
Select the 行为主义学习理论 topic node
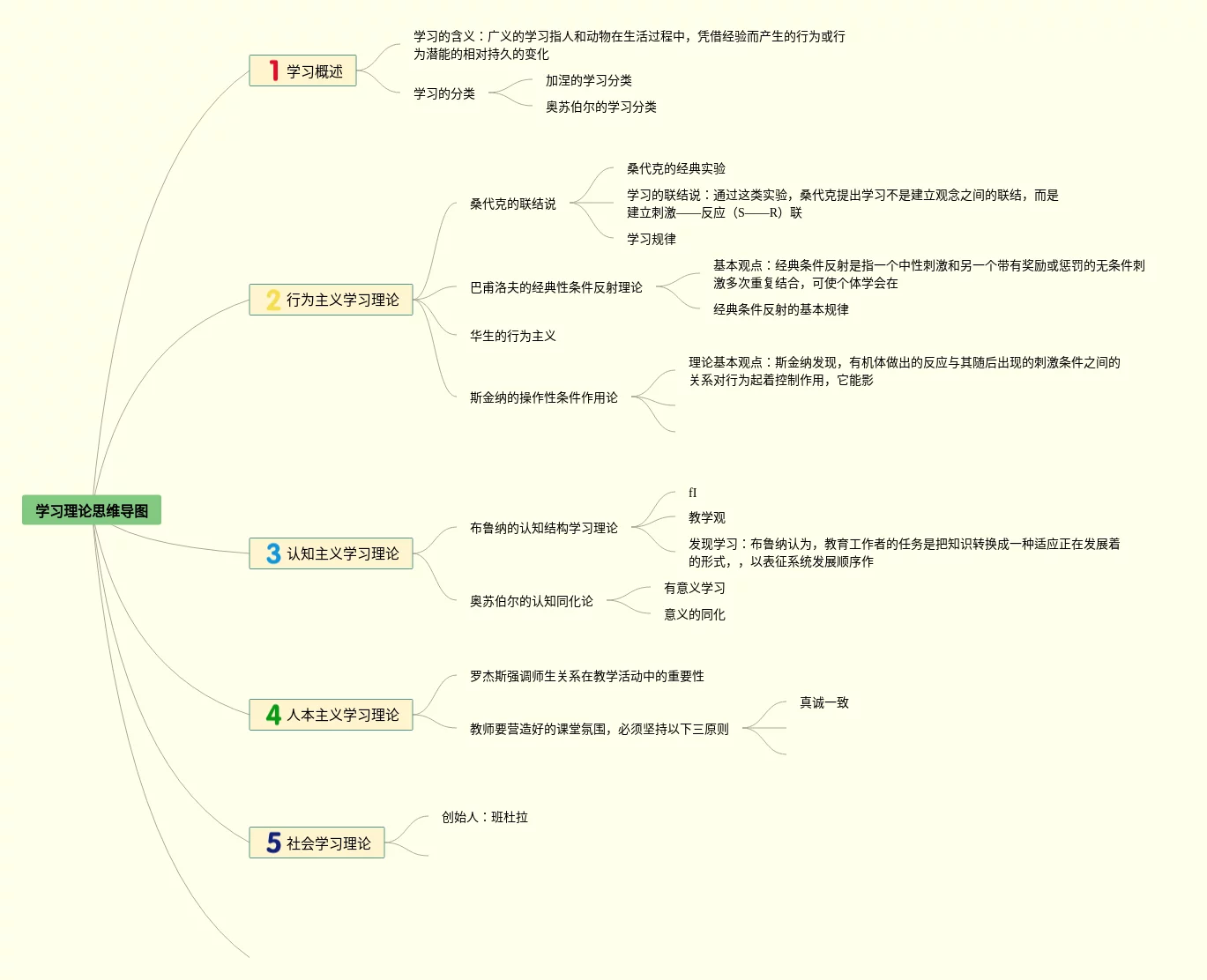(331, 300)
